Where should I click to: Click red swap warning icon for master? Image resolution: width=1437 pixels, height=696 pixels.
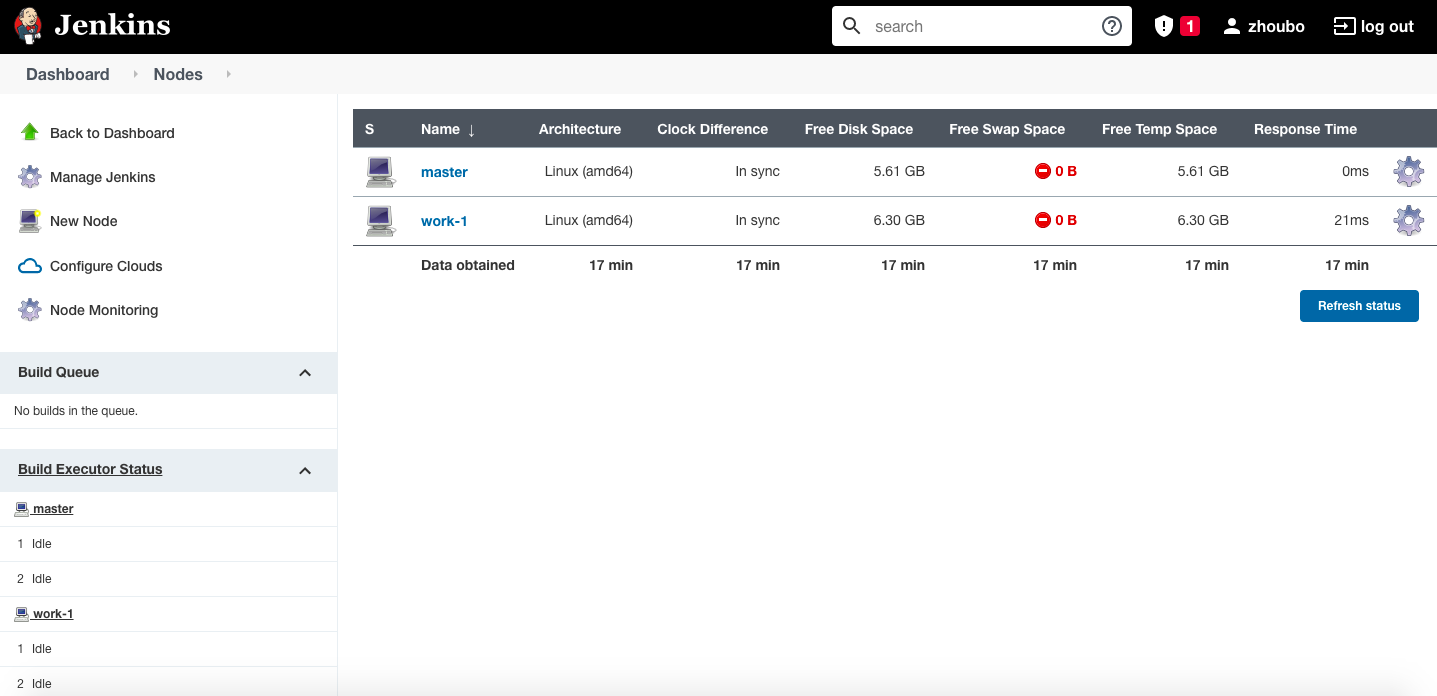pyautogui.click(x=1043, y=171)
